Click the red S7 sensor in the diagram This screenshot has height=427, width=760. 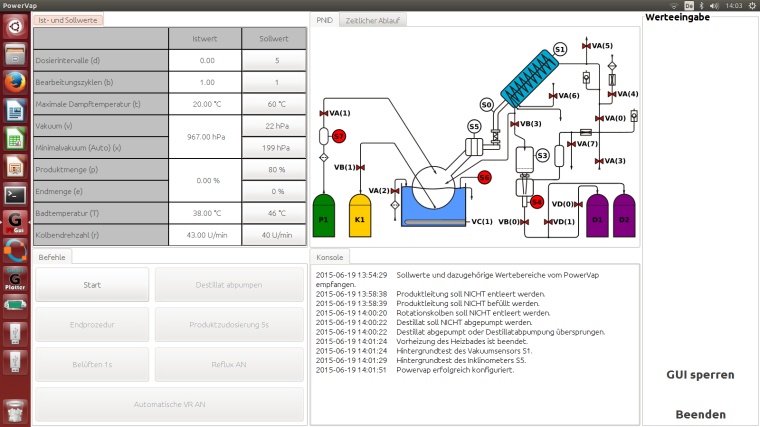tap(339, 135)
